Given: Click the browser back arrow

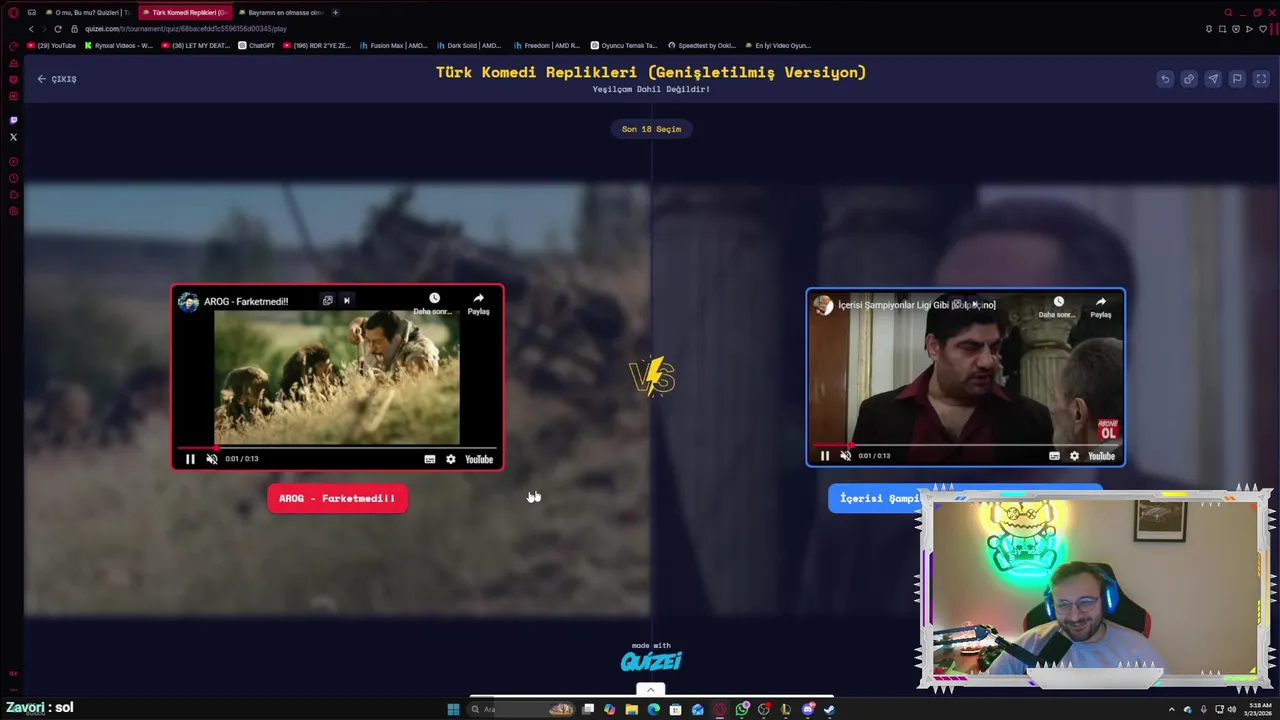Looking at the screenshot, I should pos(30,29).
